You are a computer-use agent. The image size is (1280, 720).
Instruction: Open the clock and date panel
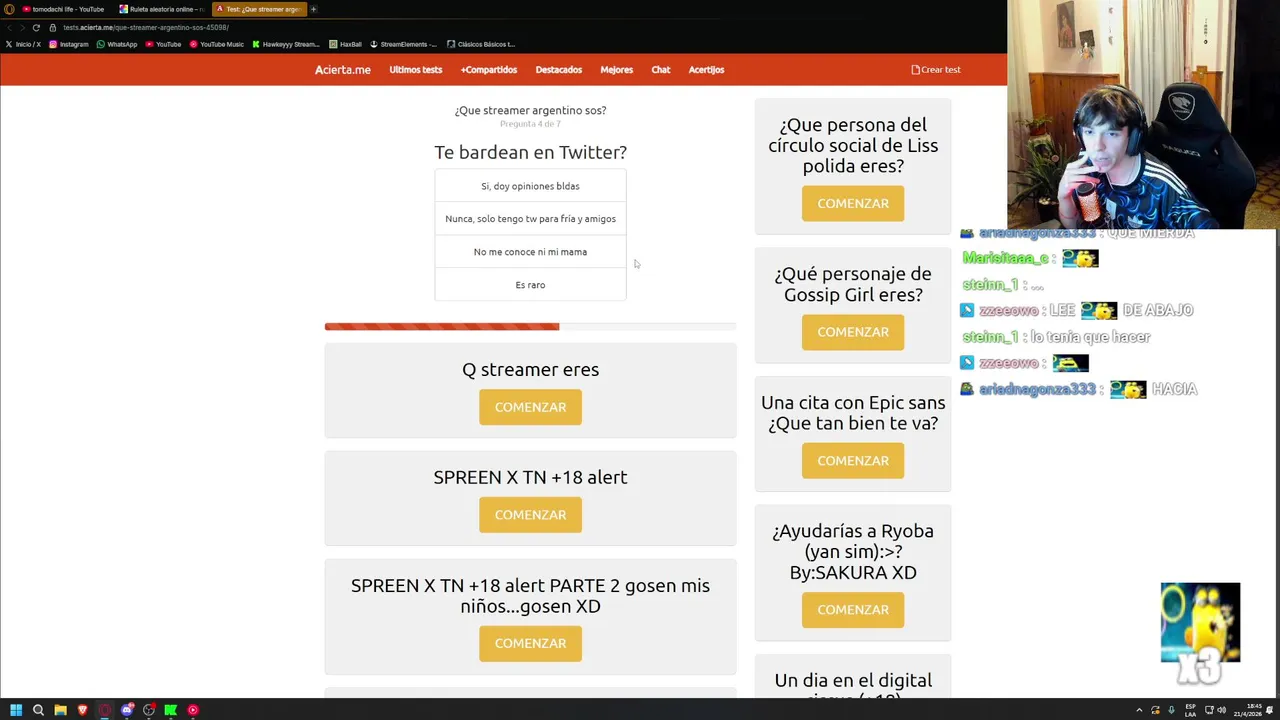tap(1250, 710)
